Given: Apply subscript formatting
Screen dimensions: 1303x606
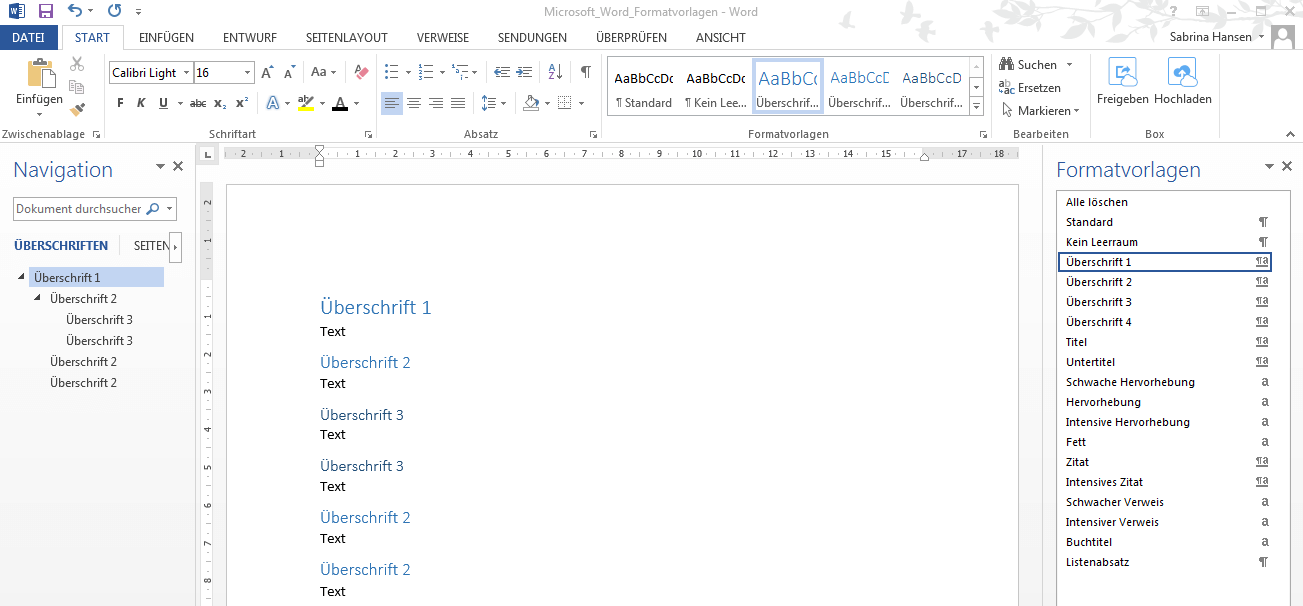Looking at the screenshot, I should coord(221,103).
